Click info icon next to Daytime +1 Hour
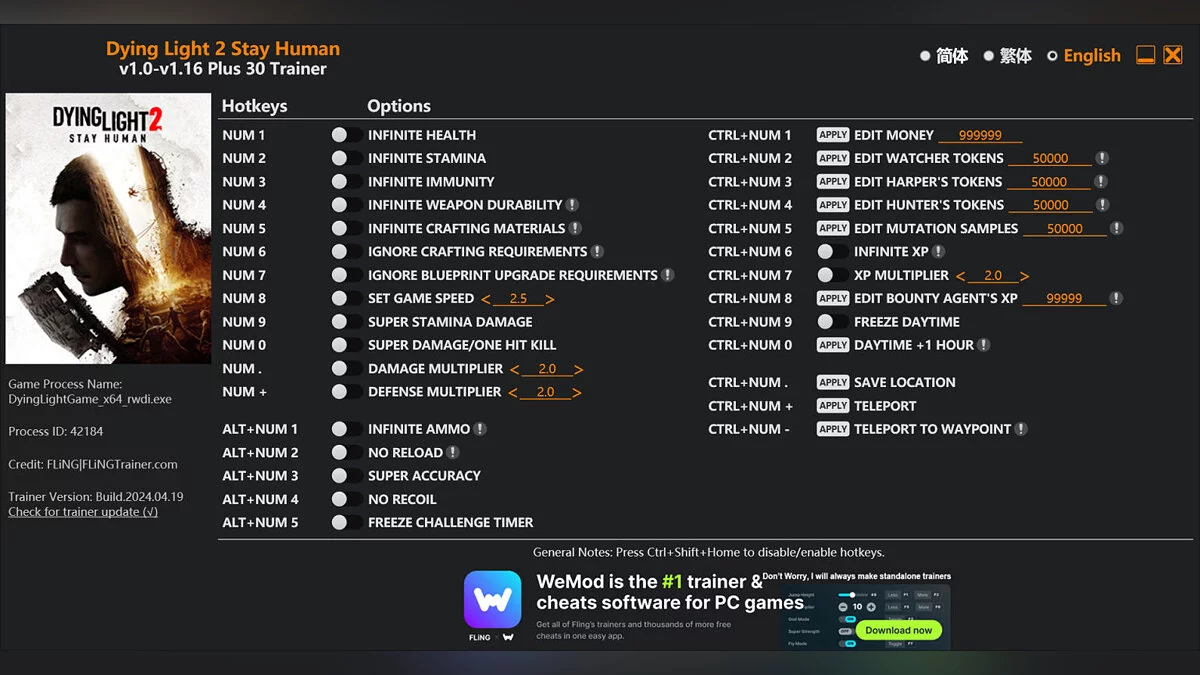This screenshot has width=1200, height=675. click(984, 345)
